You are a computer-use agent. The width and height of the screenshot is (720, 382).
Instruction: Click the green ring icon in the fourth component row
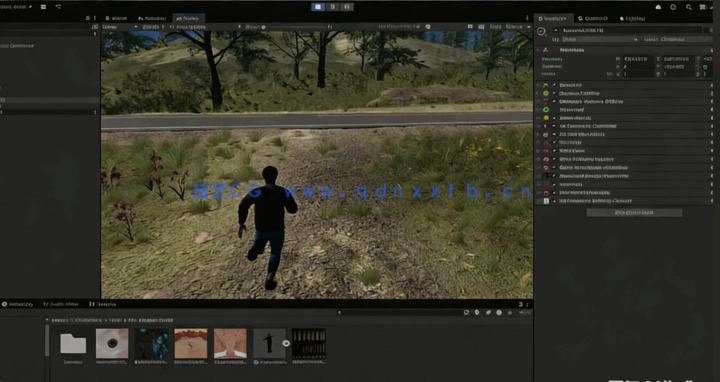546,110
